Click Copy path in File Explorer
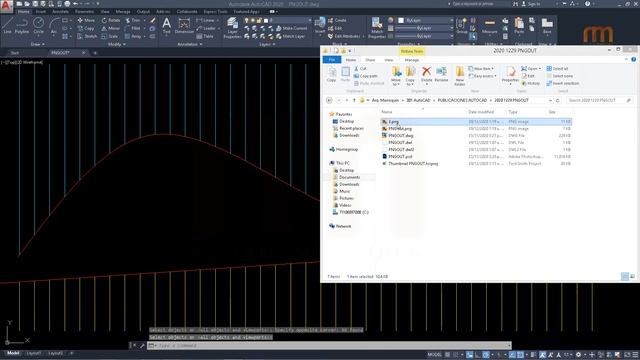The image size is (640, 360). tap(365, 76)
